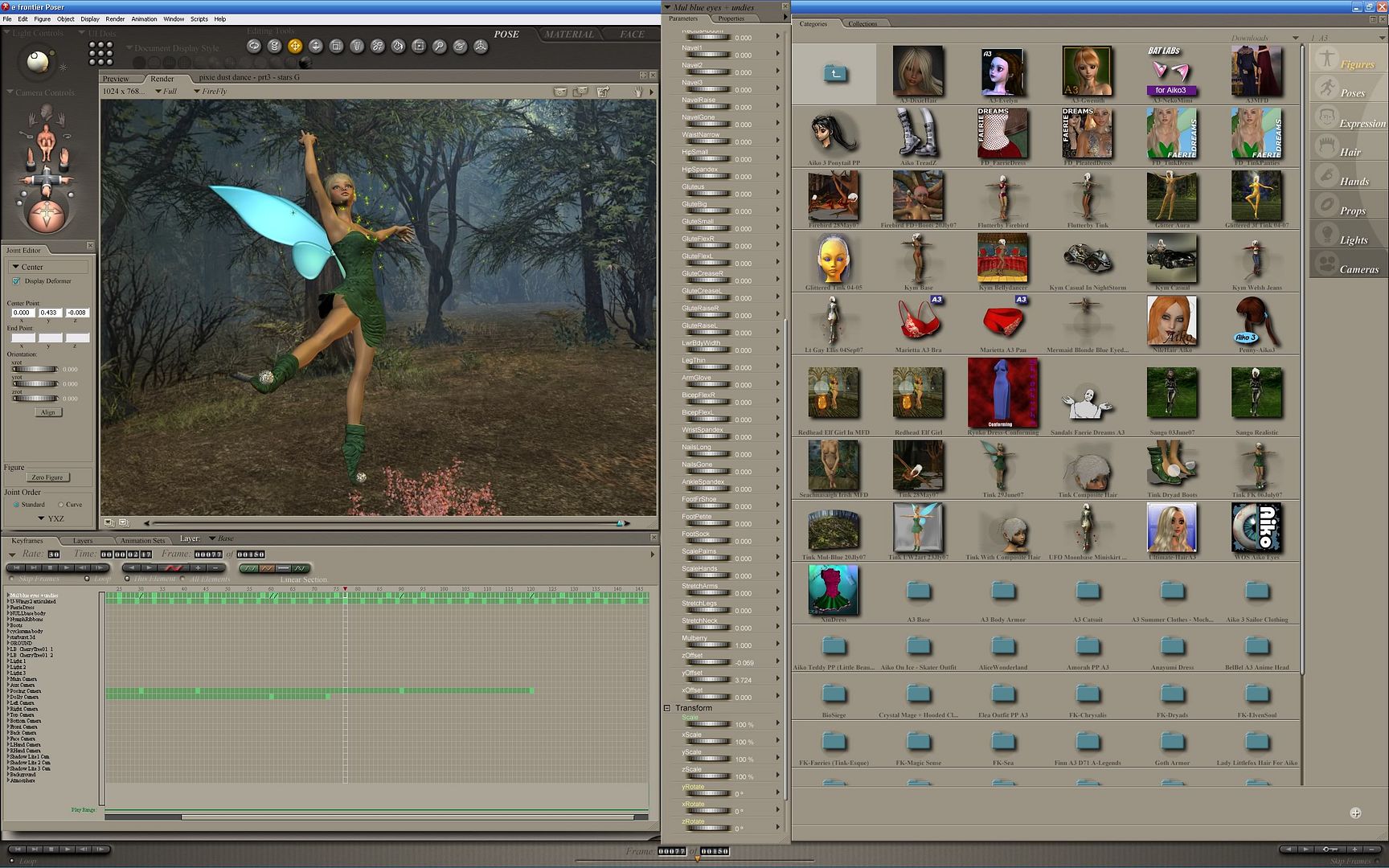
Task: Select the Twist editing tool
Action: click(275, 47)
